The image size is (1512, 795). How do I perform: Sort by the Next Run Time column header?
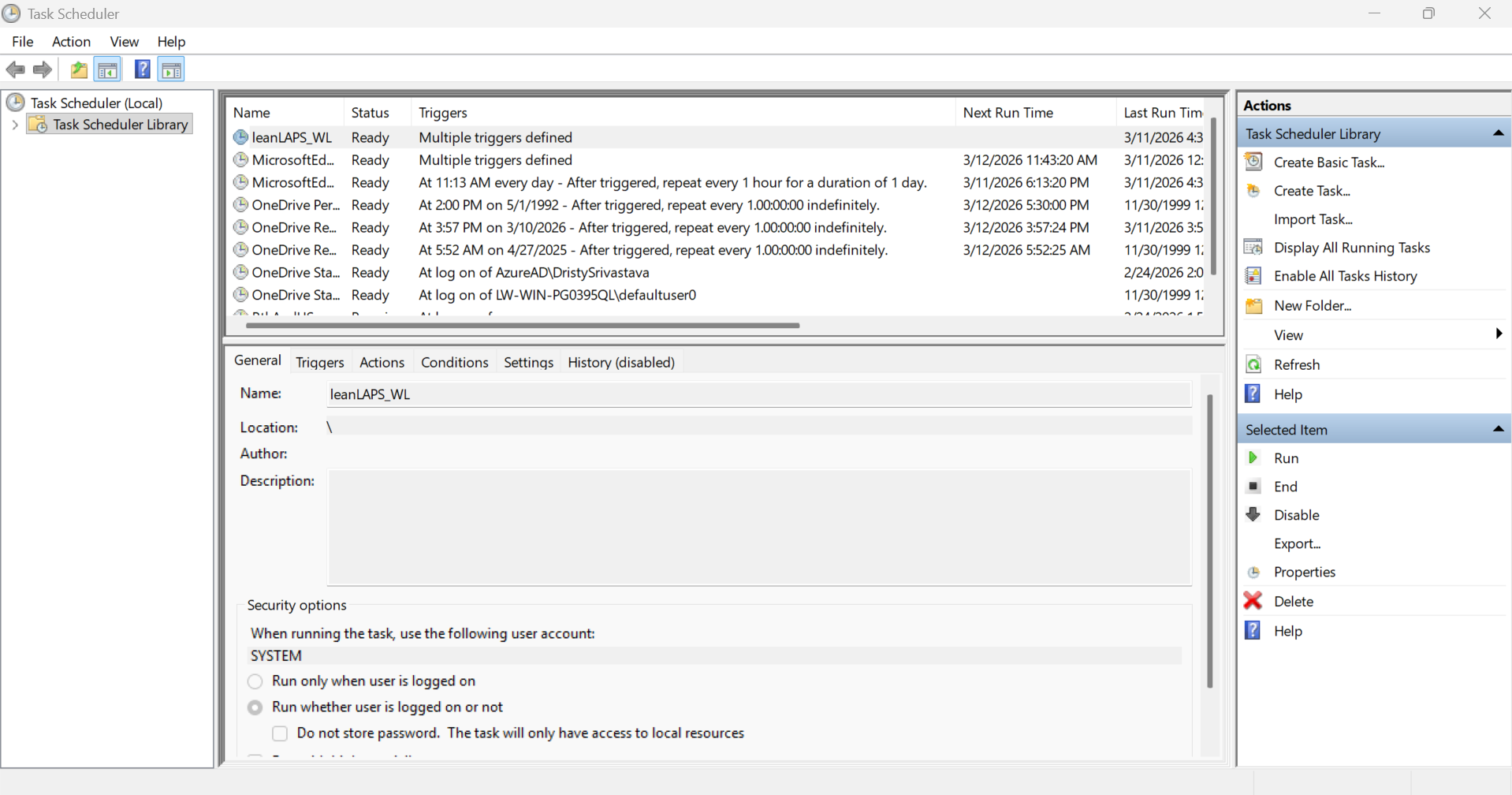[x=1036, y=113]
